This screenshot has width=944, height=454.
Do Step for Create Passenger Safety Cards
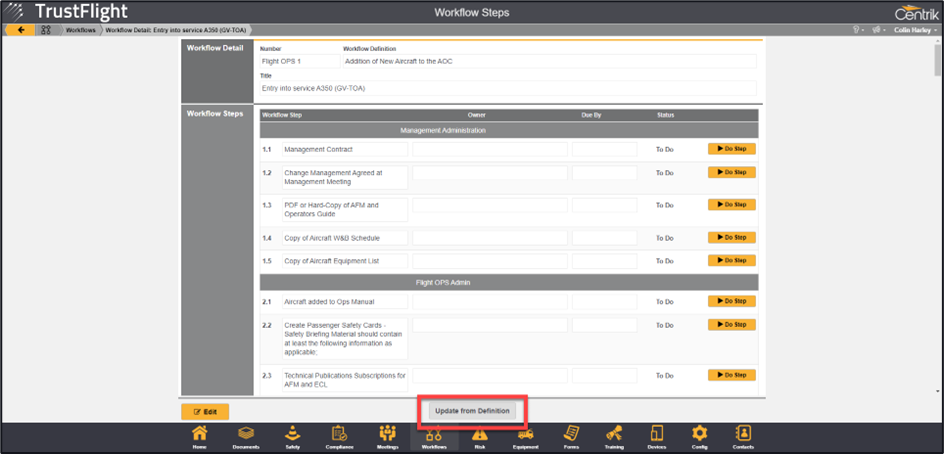(731, 325)
